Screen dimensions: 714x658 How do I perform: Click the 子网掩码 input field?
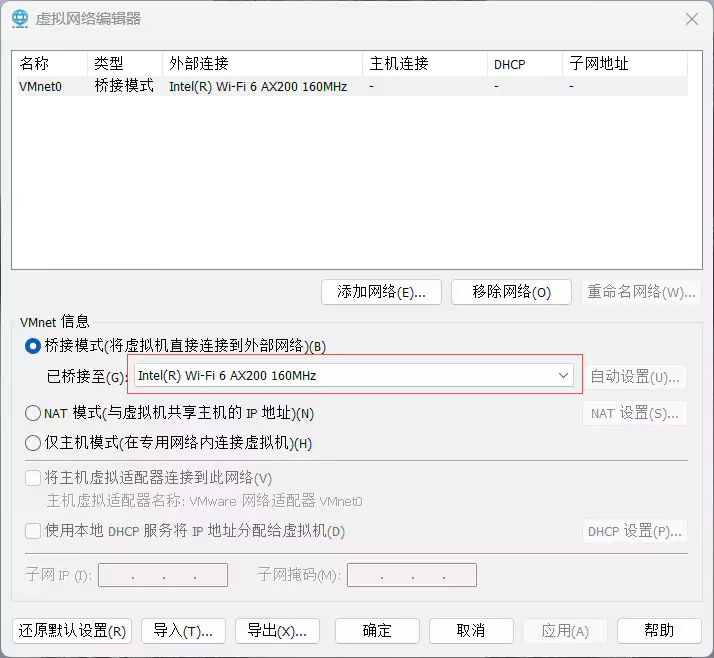point(412,575)
